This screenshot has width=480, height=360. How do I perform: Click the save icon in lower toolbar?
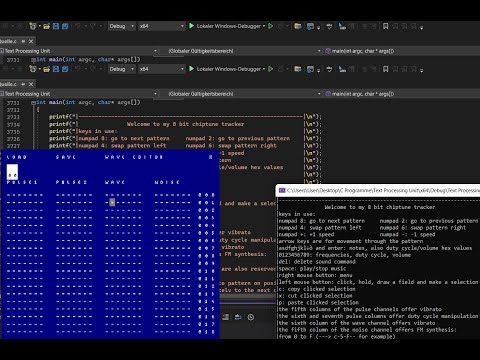click(56, 69)
